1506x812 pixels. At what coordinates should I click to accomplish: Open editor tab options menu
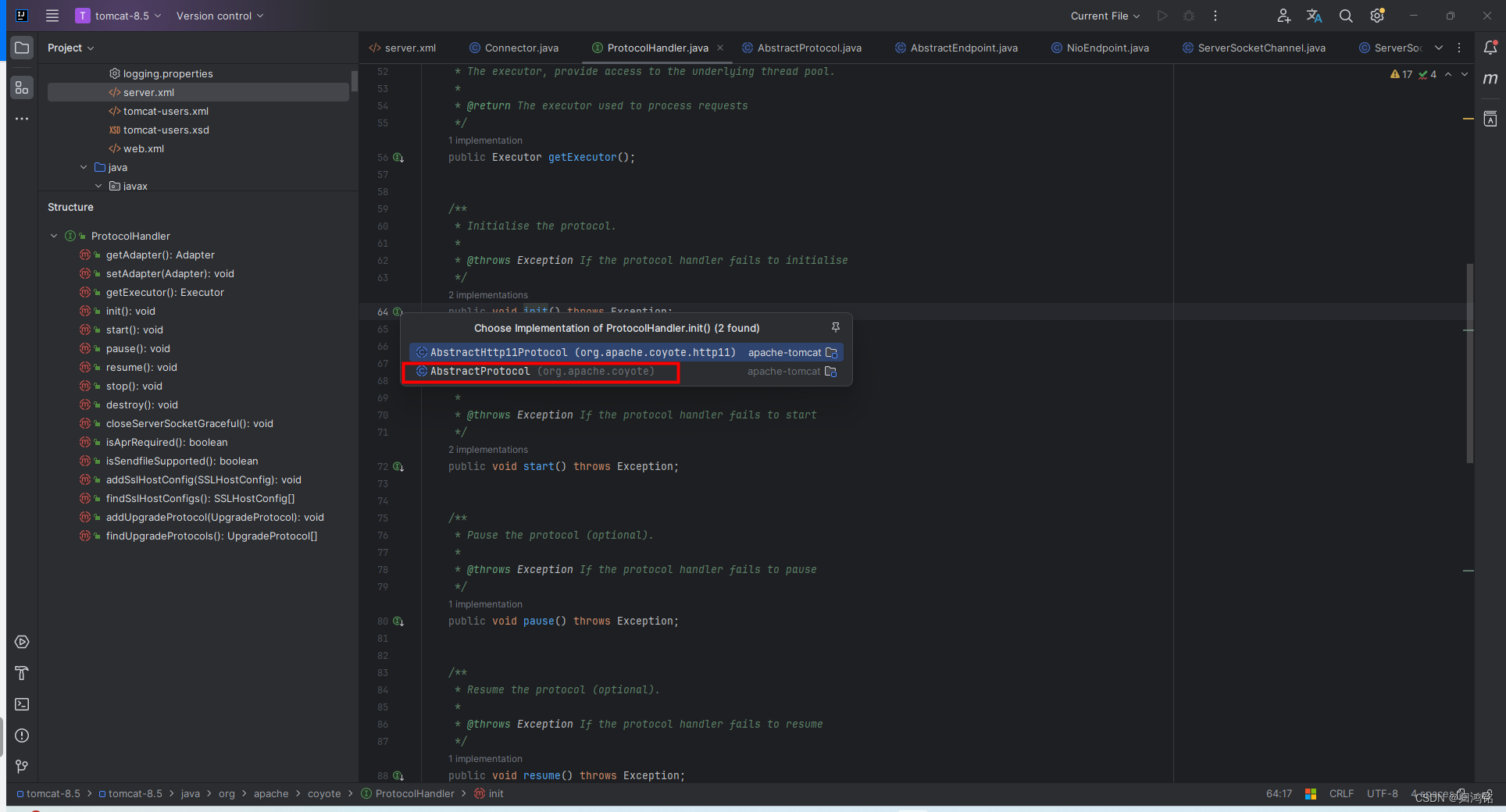click(1459, 48)
